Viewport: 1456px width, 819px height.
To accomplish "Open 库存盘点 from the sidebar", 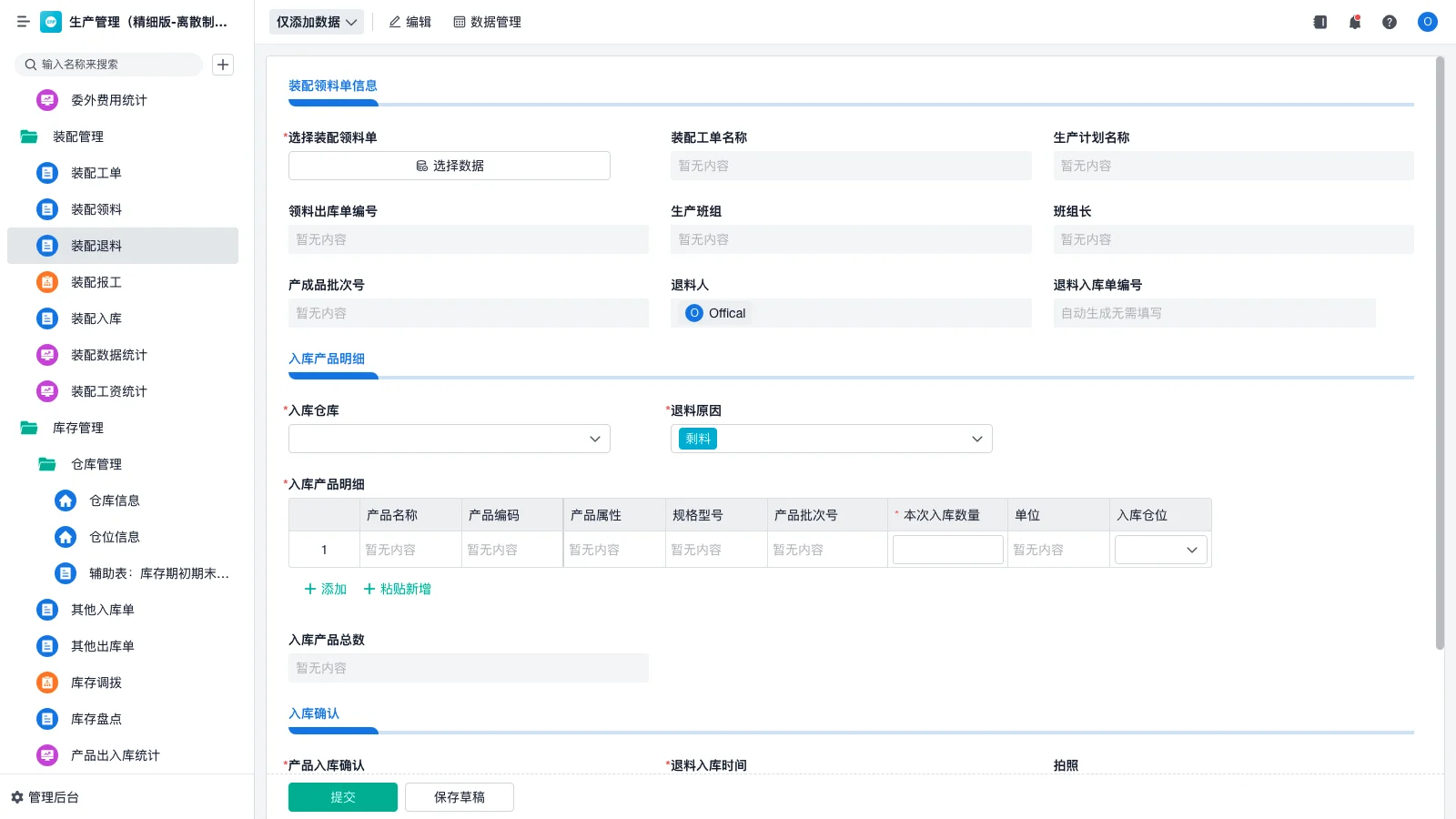I will pyautogui.click(x=96, y=719).
